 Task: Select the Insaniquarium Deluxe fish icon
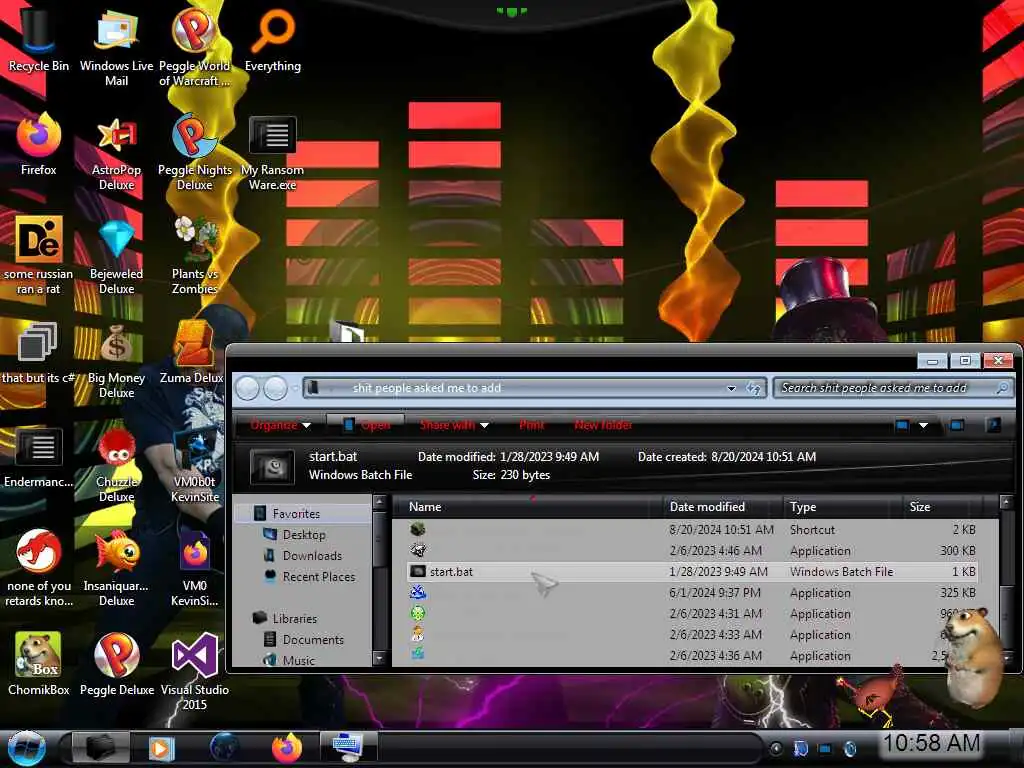point(116,568)
